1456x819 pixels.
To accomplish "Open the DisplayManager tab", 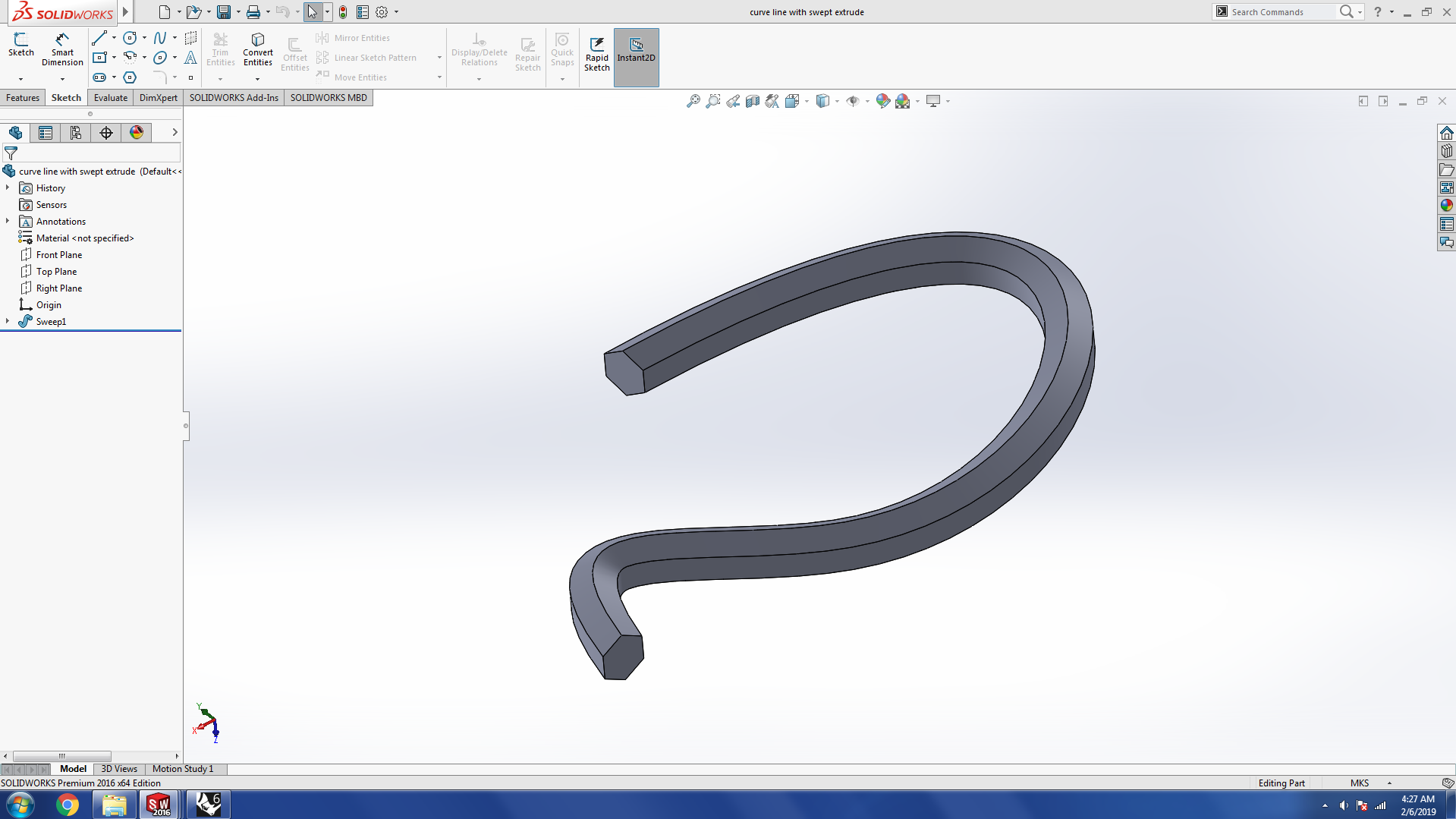I will [137, 133].
